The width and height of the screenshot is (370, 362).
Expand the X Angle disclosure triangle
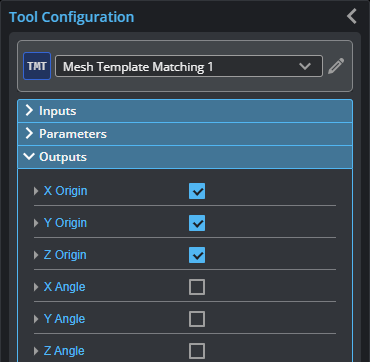(36, 287)
